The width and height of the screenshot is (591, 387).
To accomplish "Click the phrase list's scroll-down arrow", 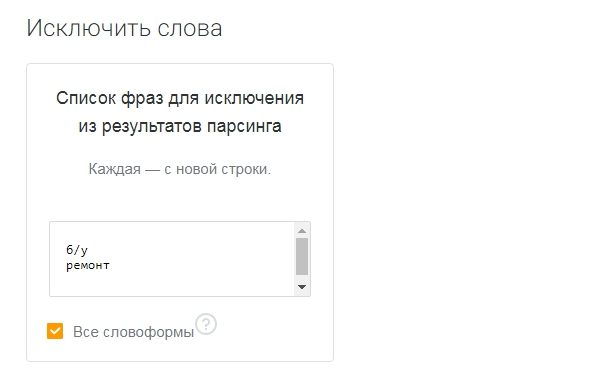I will (302, 287).
